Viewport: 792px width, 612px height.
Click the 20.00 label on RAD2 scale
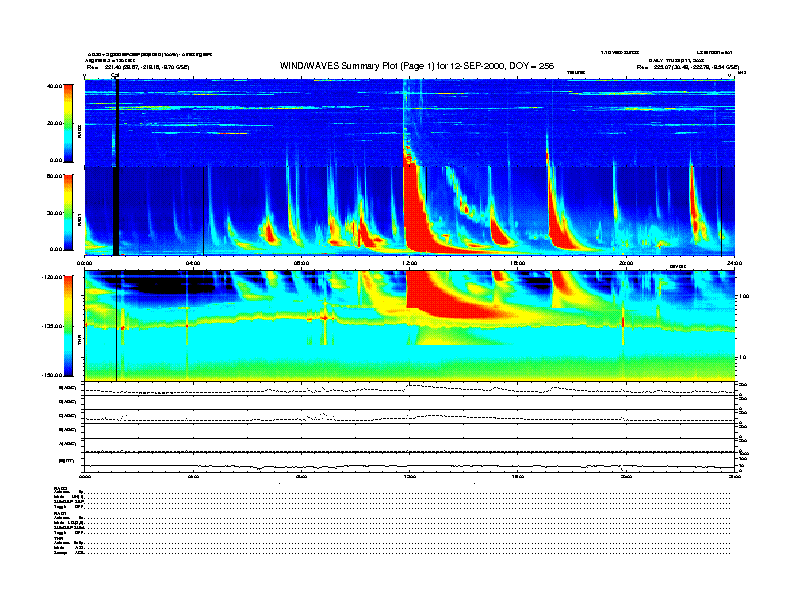pos(54,123)
